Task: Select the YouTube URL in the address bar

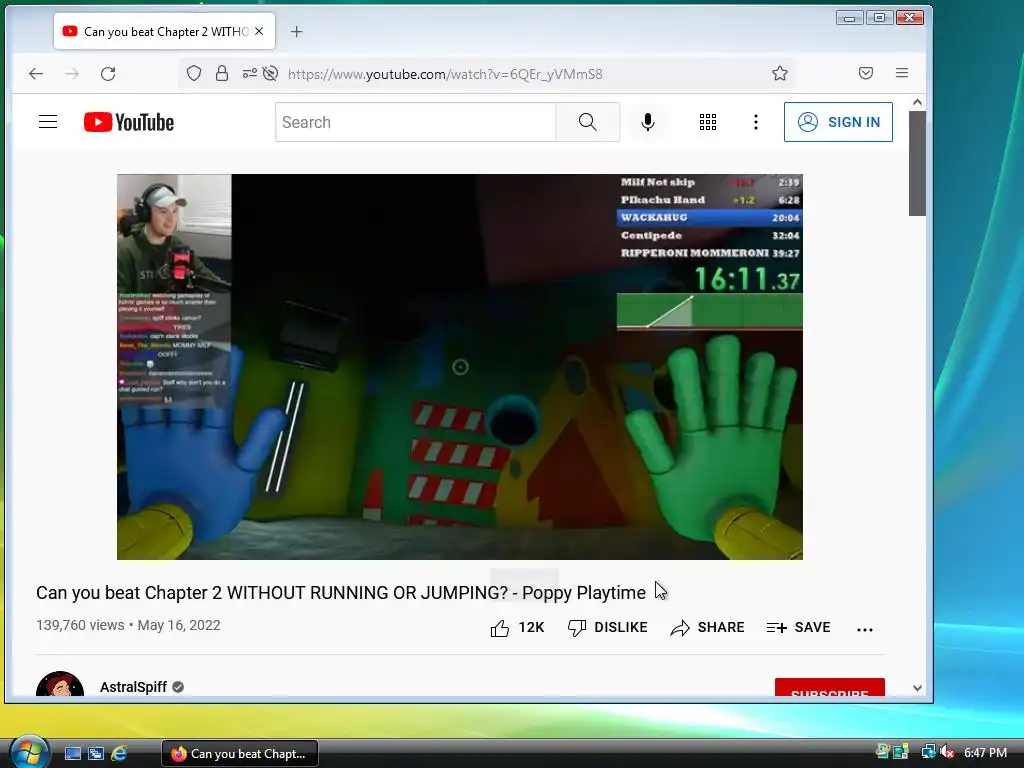Action: point(445,74)
